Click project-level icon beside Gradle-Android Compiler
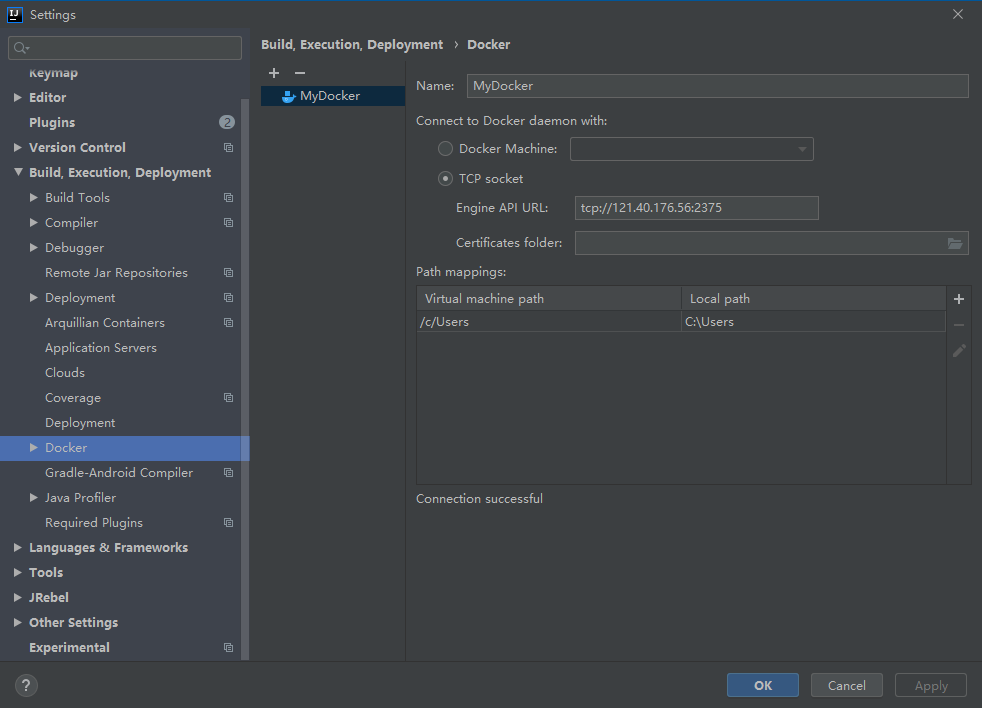The image size is (982, 708). (x=229, y=473)
